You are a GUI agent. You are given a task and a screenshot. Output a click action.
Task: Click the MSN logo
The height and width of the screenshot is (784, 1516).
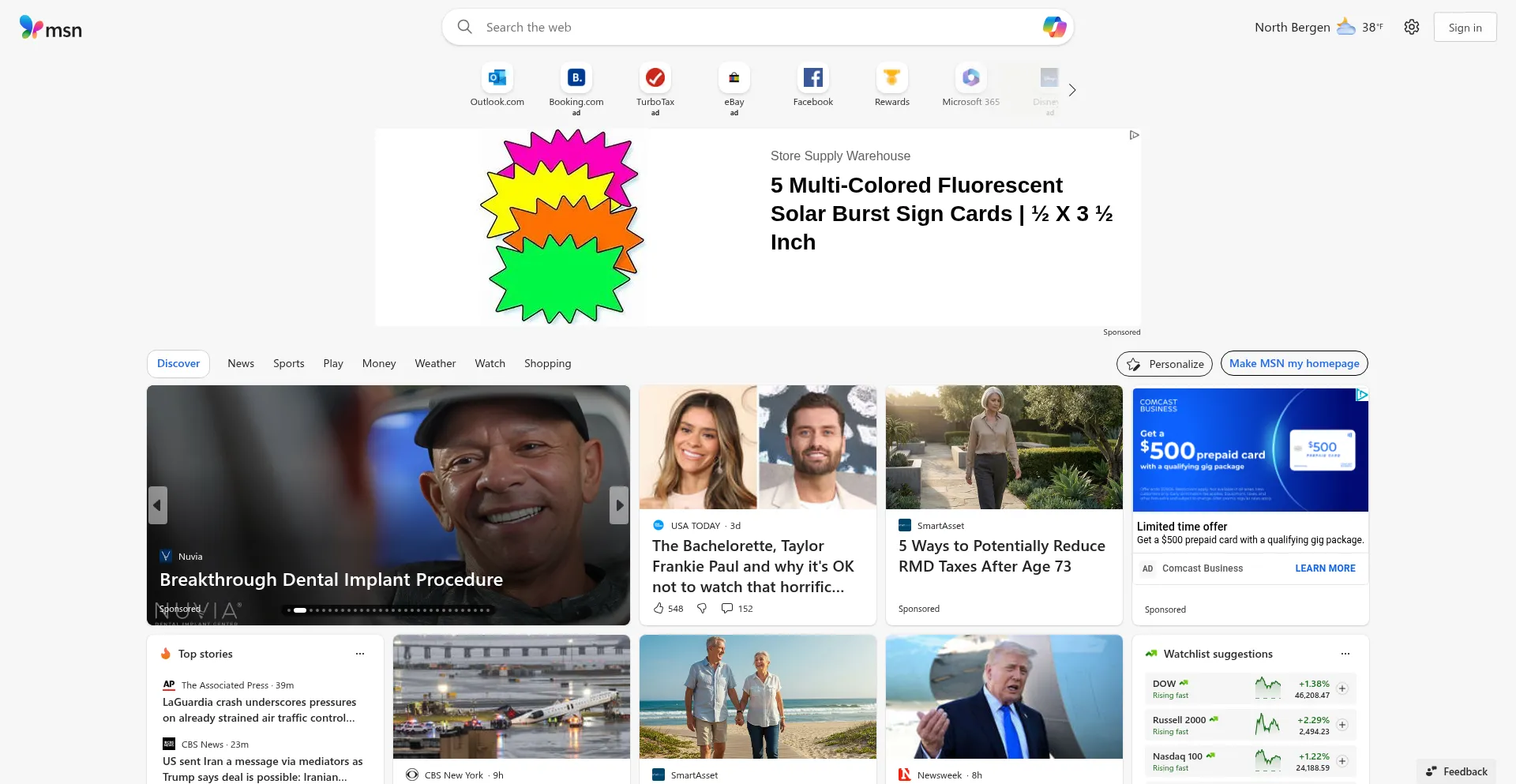pos(51,28)
